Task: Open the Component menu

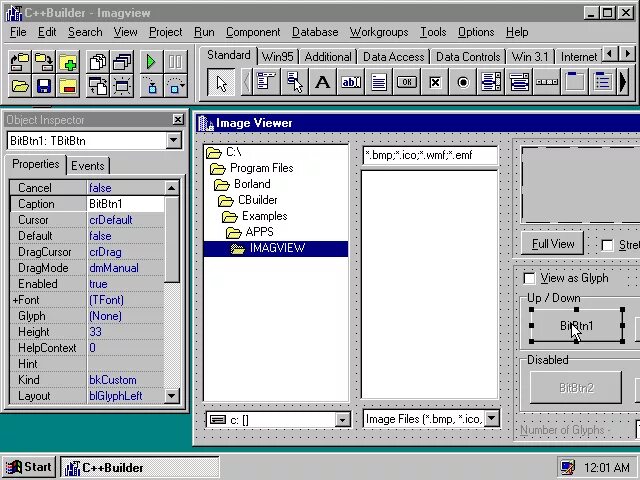Action: point(253,32)
